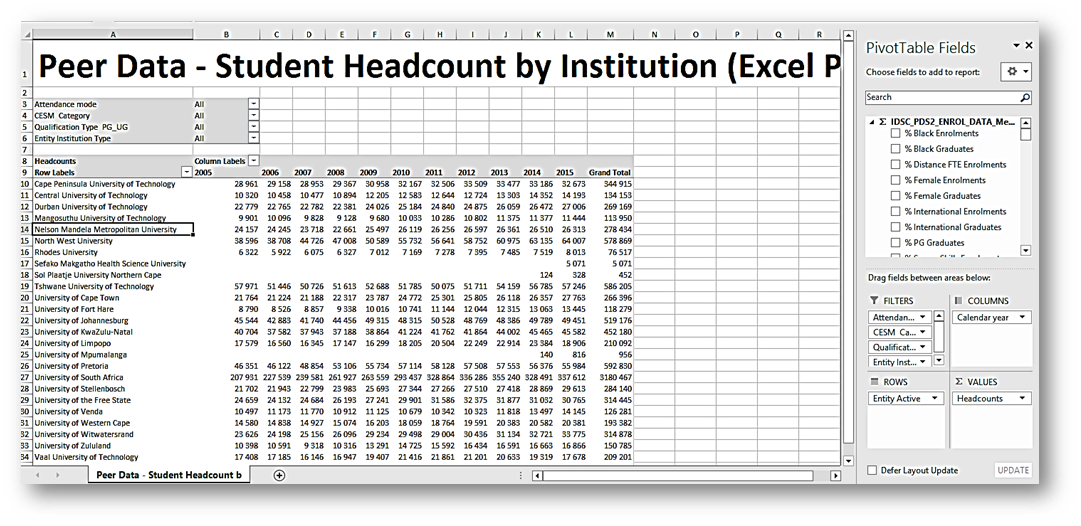Add a new sheet with plus icon
Viewport: 1081px width, 526px height.
(x=279, y=475)
